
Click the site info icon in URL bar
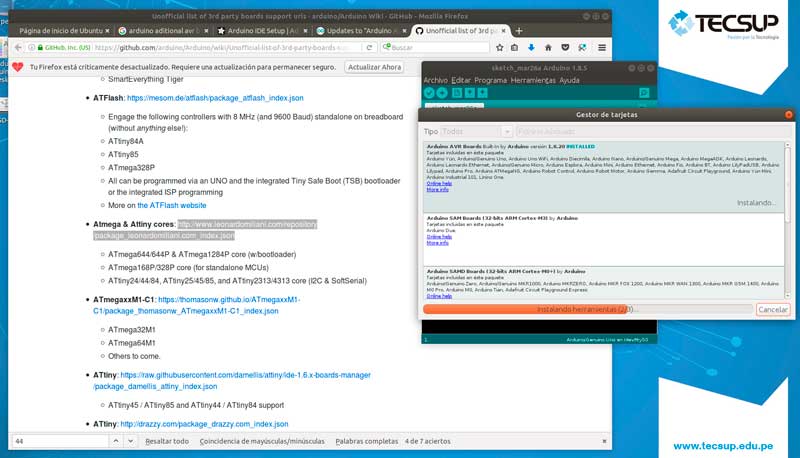click(32, 47)
